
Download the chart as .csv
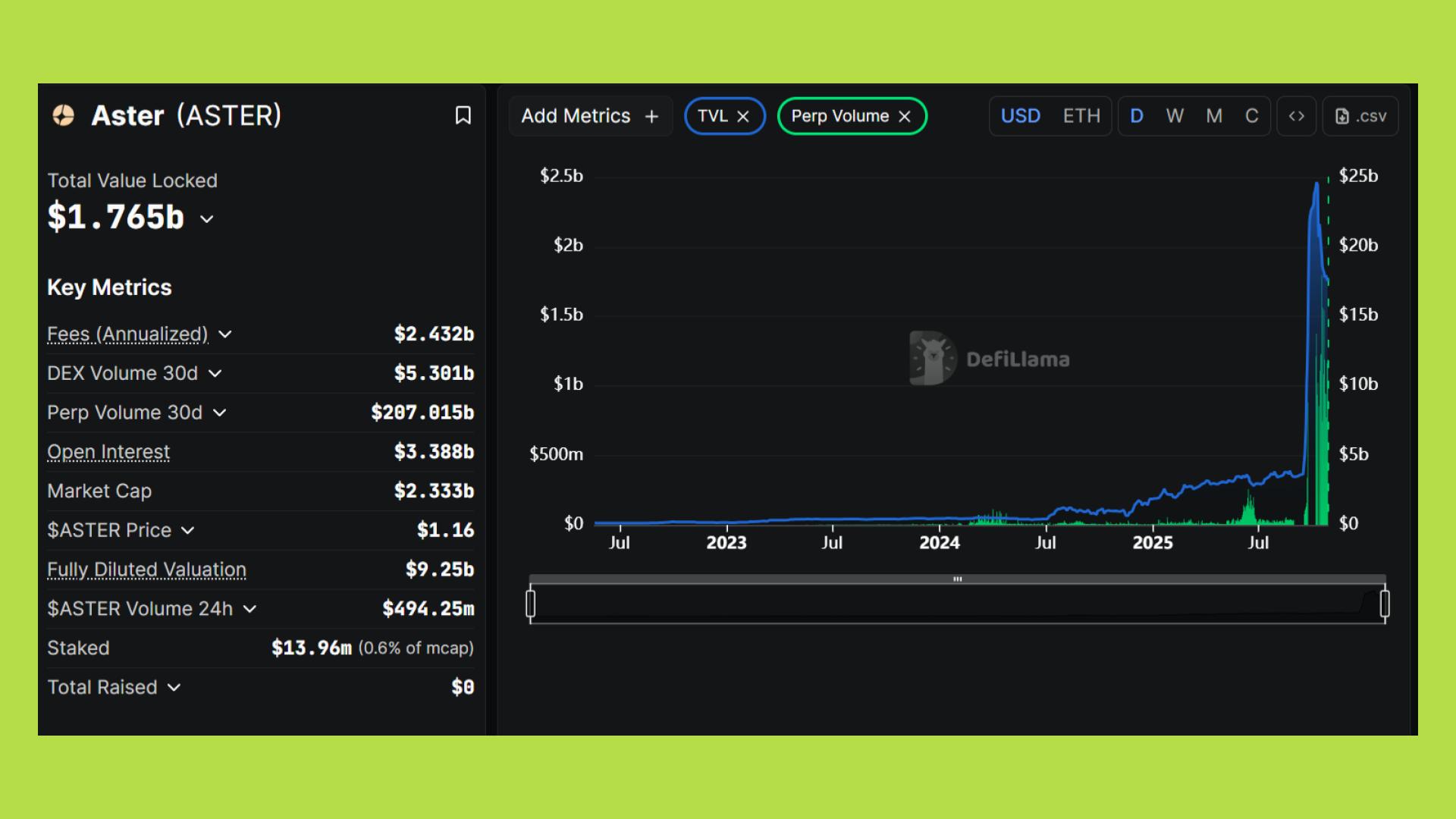(1360, 116)
